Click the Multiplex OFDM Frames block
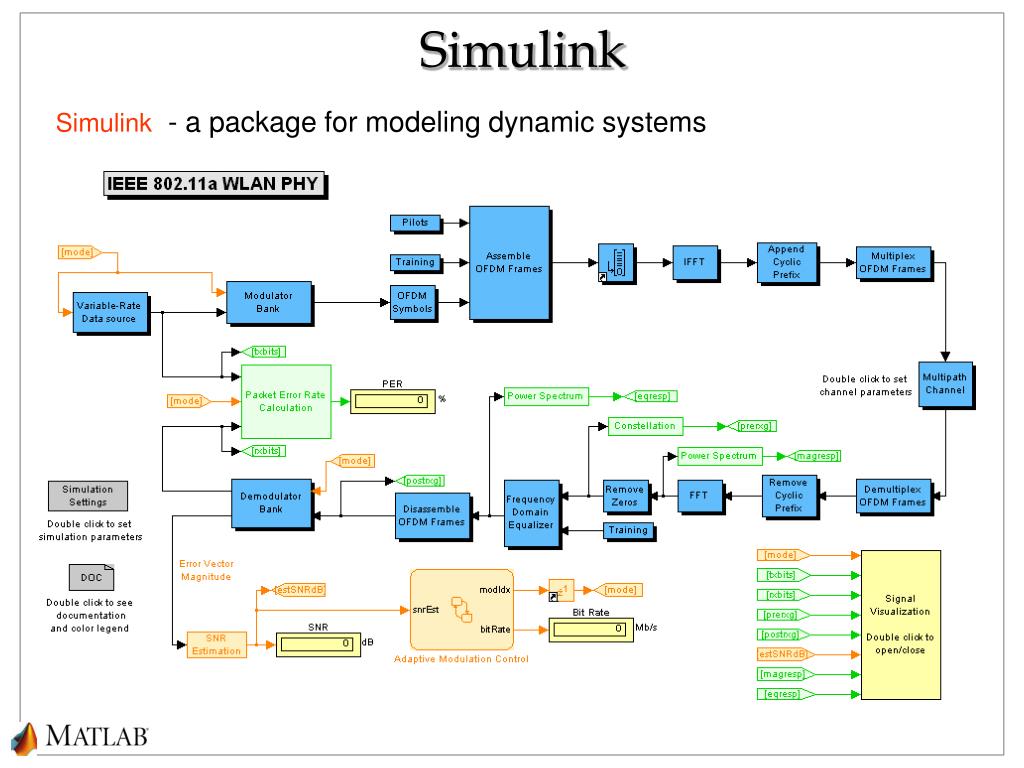Screen dimensions: 1024x768 tap(893, 263)
